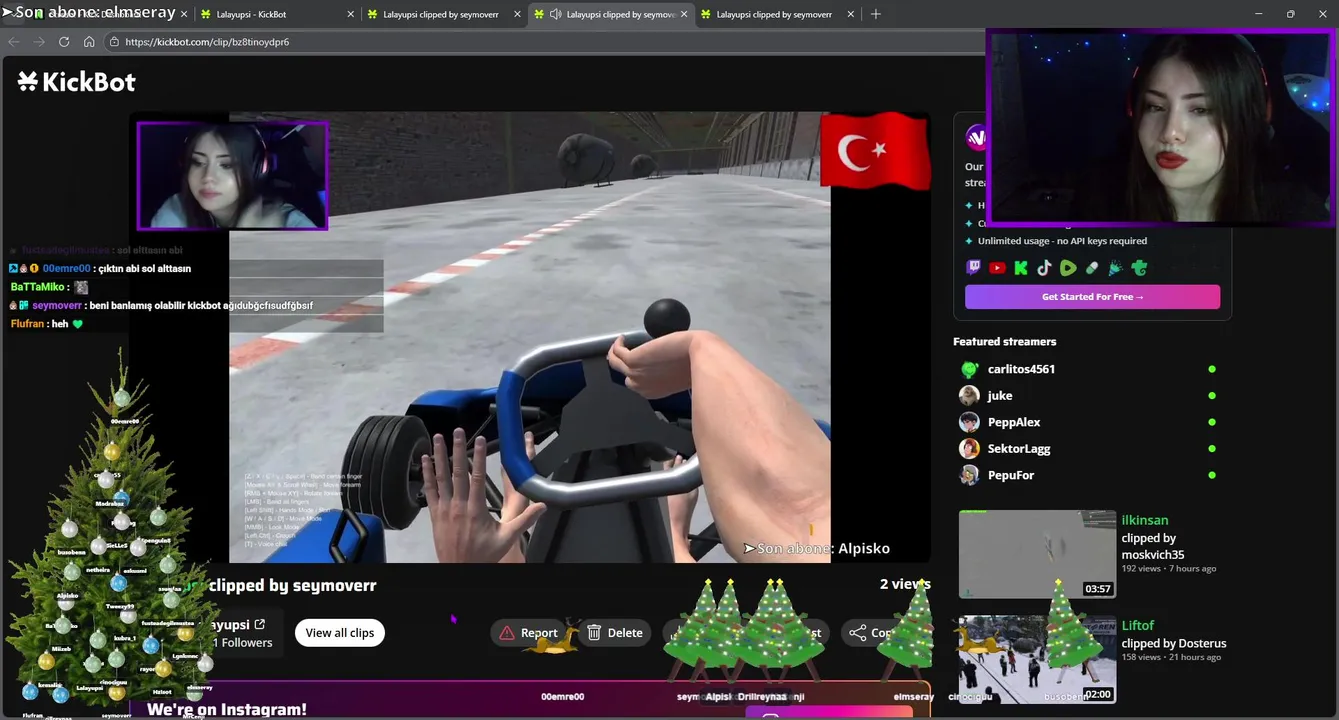Image resolution: width=1339 pixels, height=720 pixels.
Task: Open juke's avatar in Featured streamers
Action: pos(969,396)
